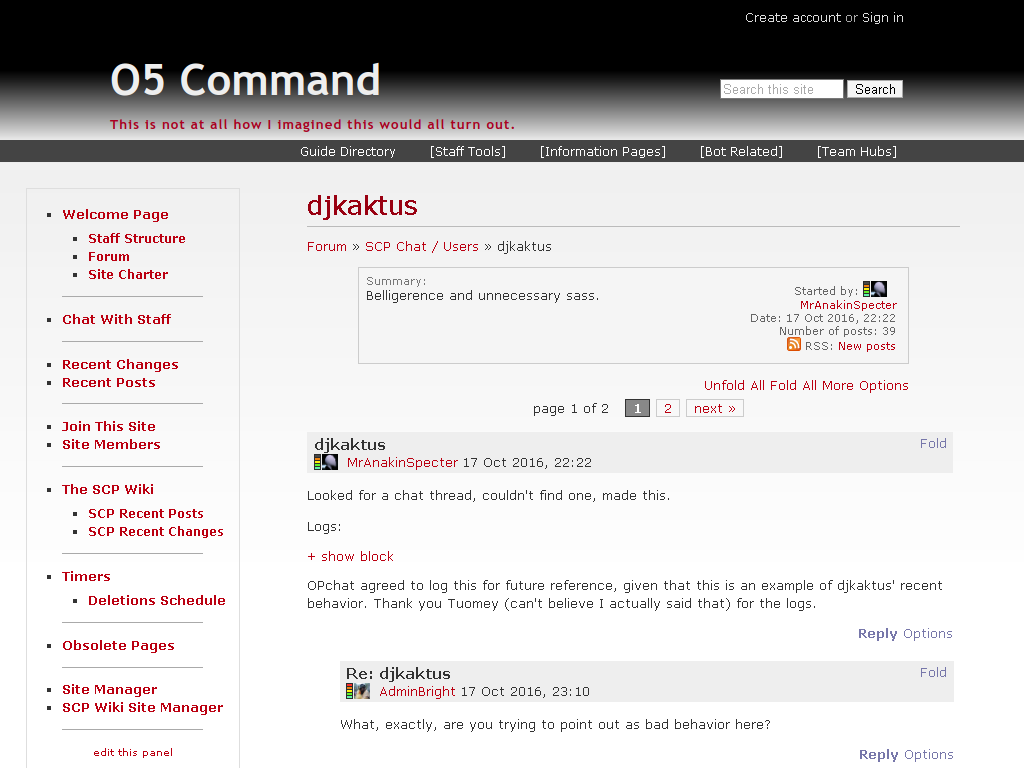
Task: Open Recent Changes in sidebar
Action: tap(120, 364)
